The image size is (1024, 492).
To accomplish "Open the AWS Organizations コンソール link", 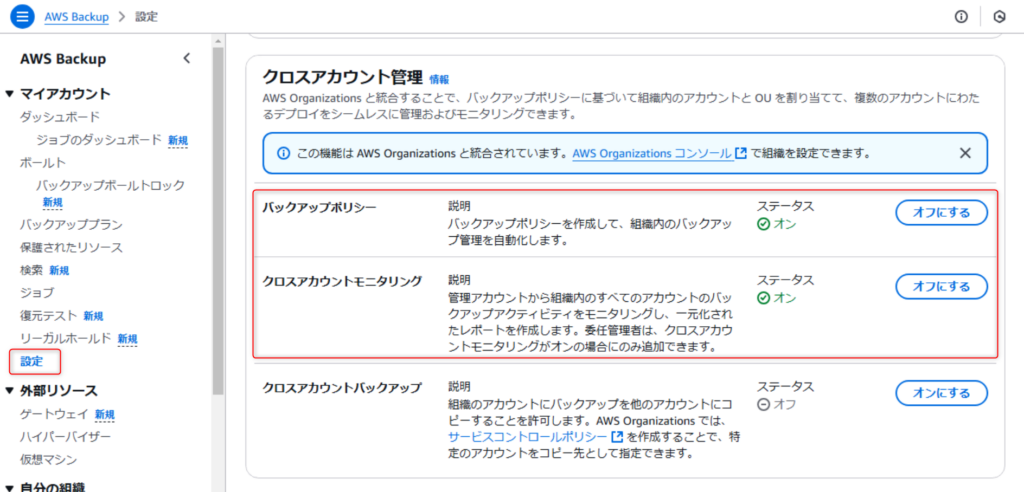I will point(652,154).
